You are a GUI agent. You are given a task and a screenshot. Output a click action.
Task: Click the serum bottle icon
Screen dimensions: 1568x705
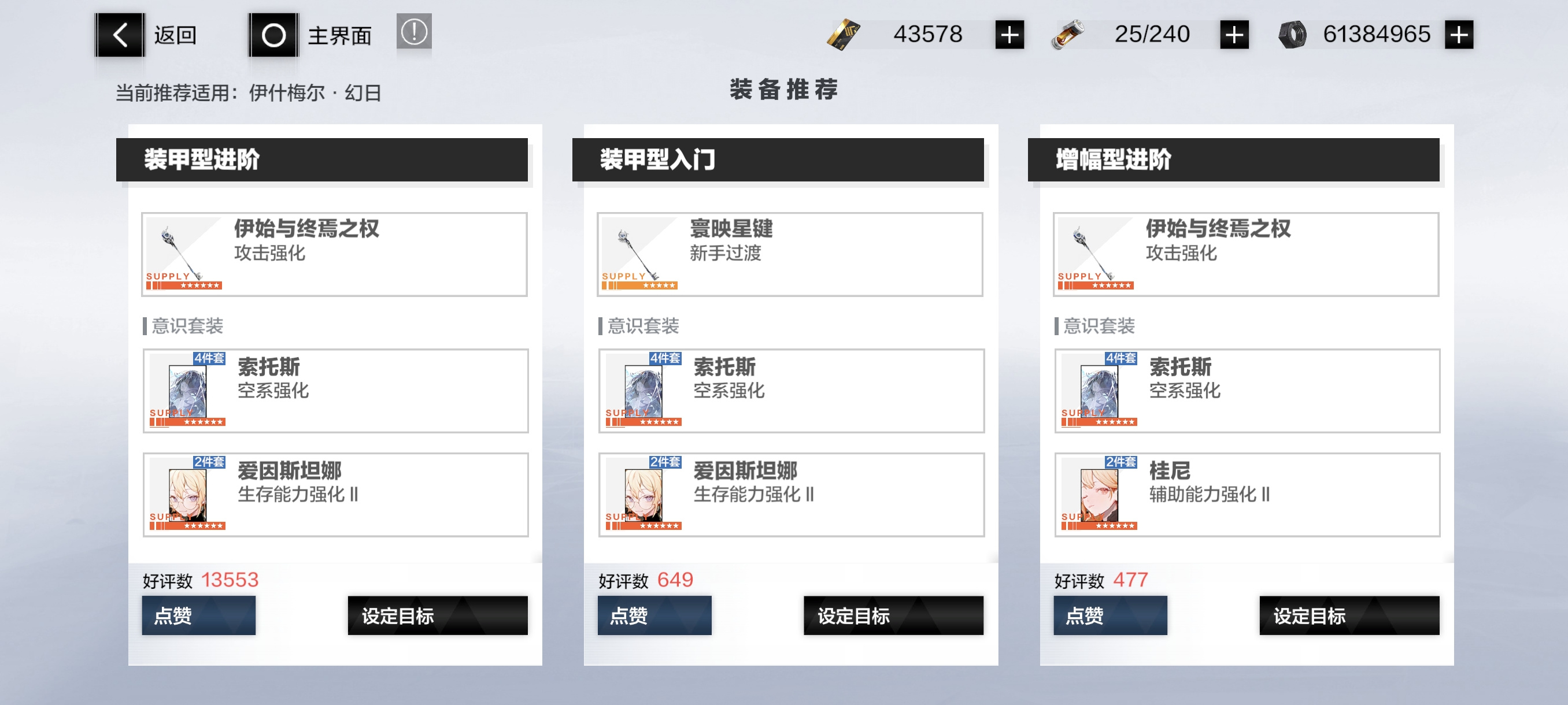pyautogui.click(x=1068, y=35)
